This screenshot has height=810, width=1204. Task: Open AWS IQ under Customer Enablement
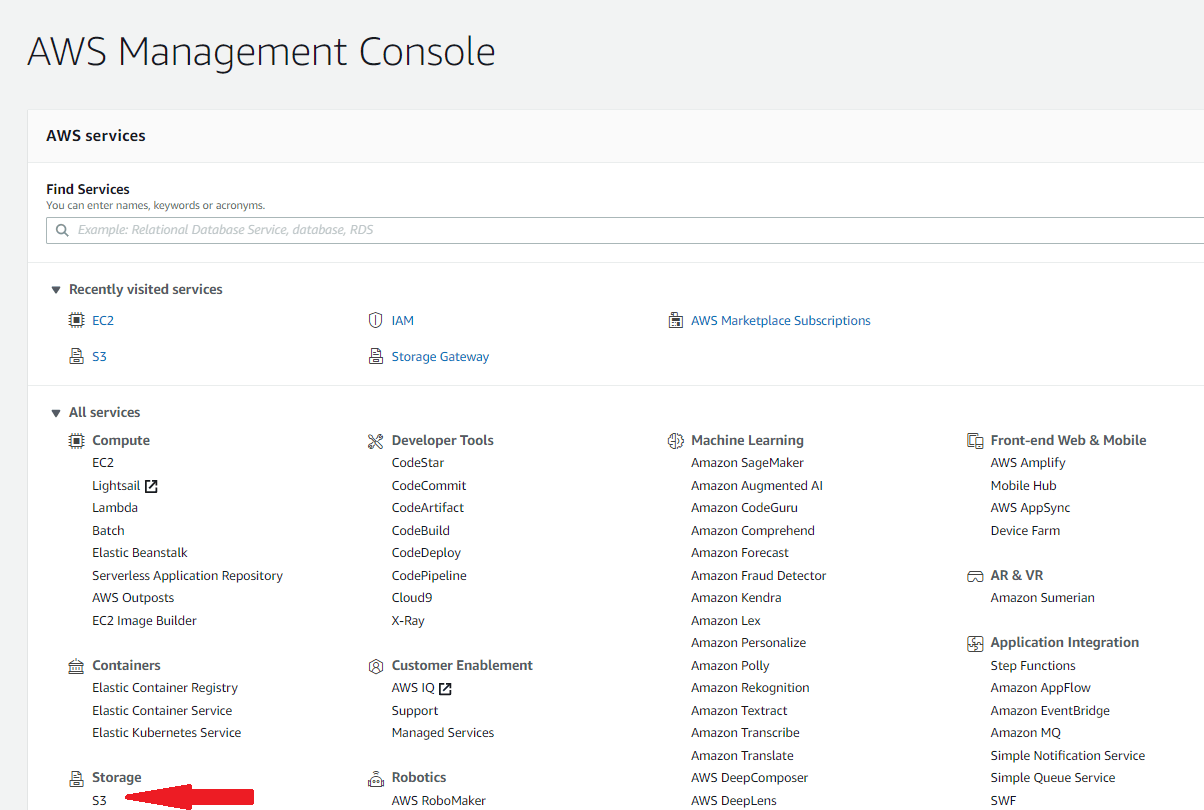[x=413, y=688]
